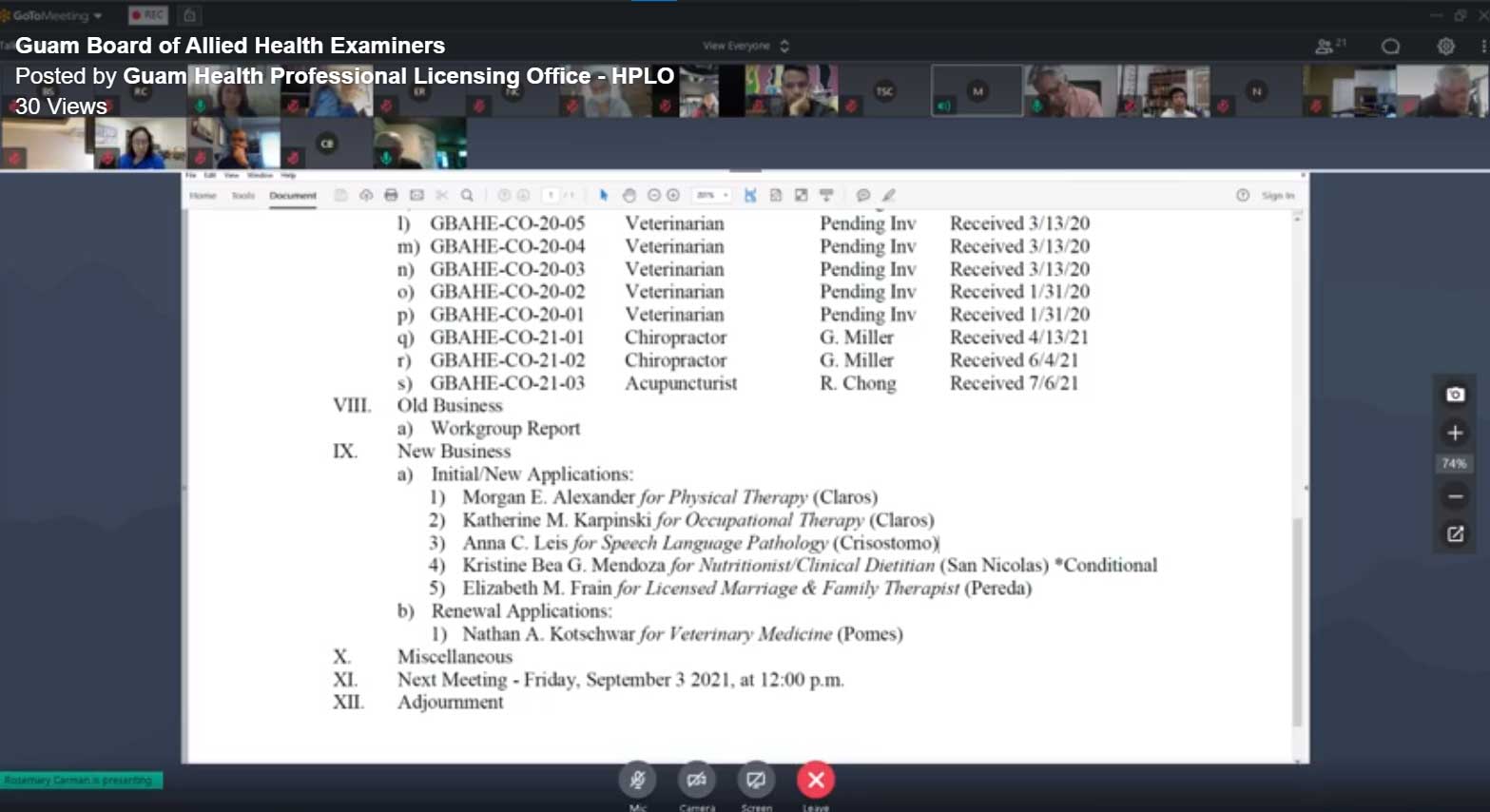The width and height of the screenshot is (1490, 812).
Task: Click the Acrobat help question icon
Action: (1243, 195)
